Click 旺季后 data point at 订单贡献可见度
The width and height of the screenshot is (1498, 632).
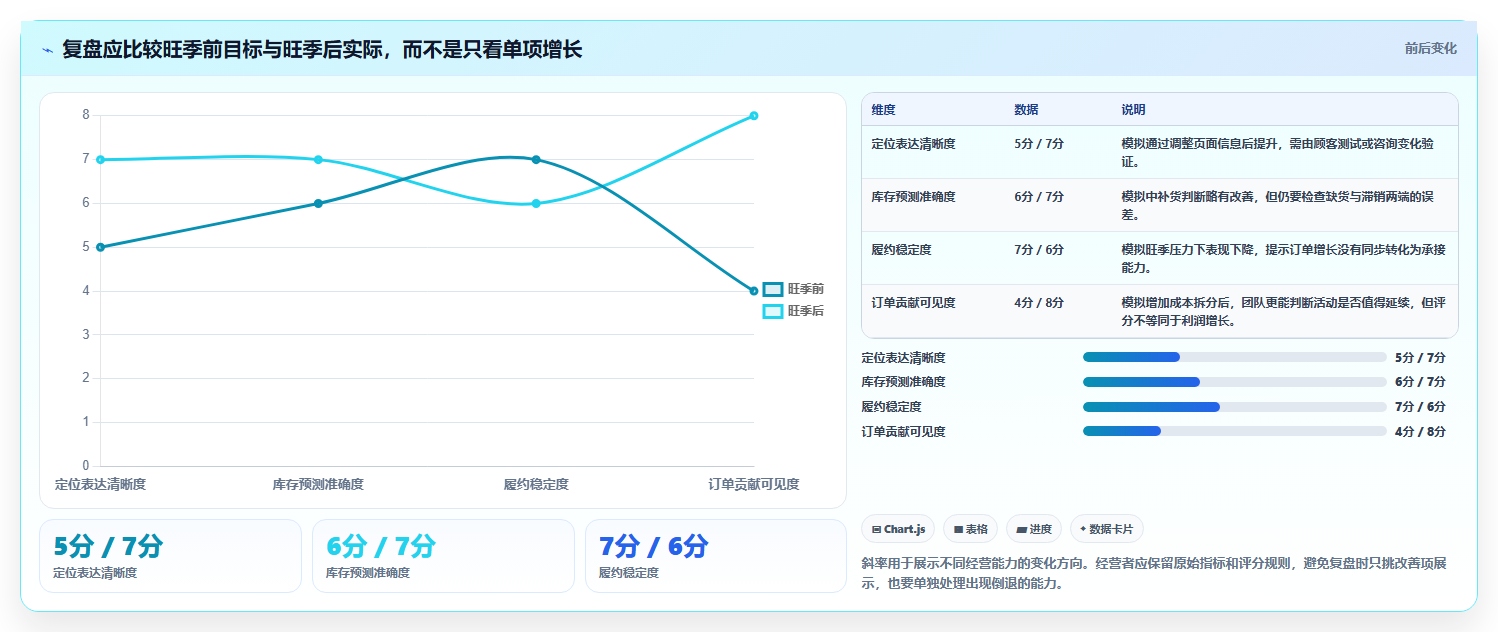point(754,115)
